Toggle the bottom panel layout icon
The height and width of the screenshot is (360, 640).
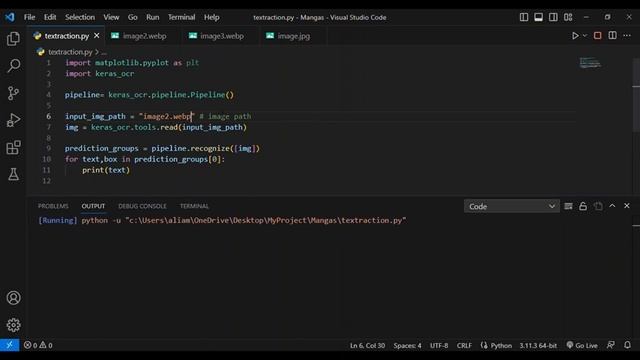538,17
